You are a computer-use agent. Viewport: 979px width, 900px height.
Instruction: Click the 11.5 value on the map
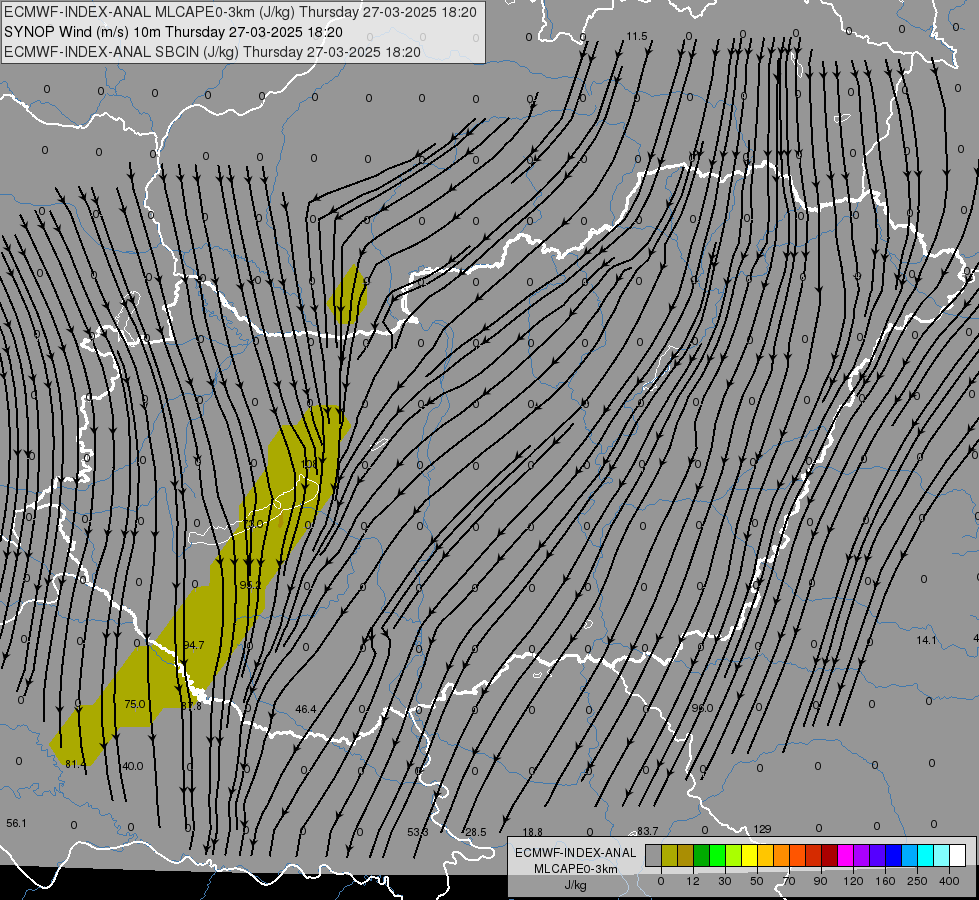coord(637,36)
